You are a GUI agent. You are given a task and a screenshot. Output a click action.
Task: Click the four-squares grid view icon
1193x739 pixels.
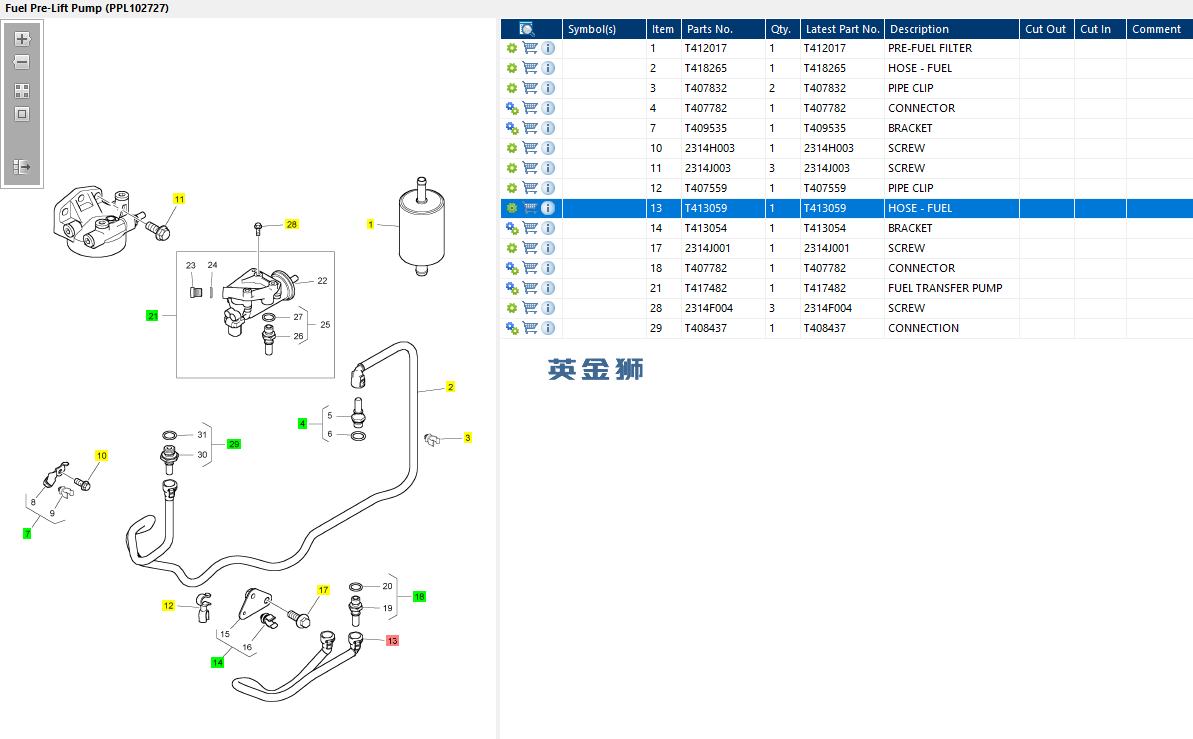click(x=22, y=91)
